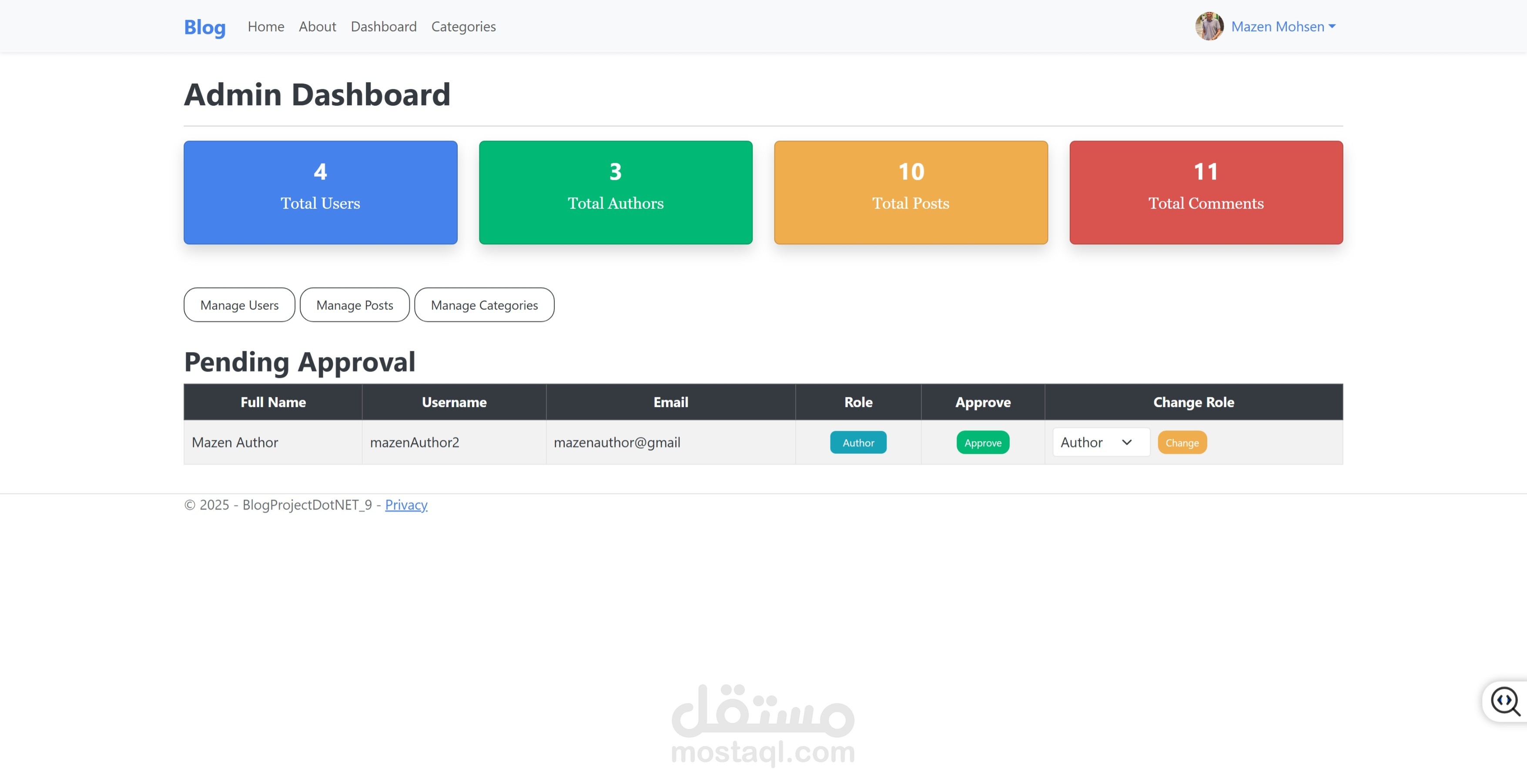
Task: Open the About nav item
Action: click(317, 27)
